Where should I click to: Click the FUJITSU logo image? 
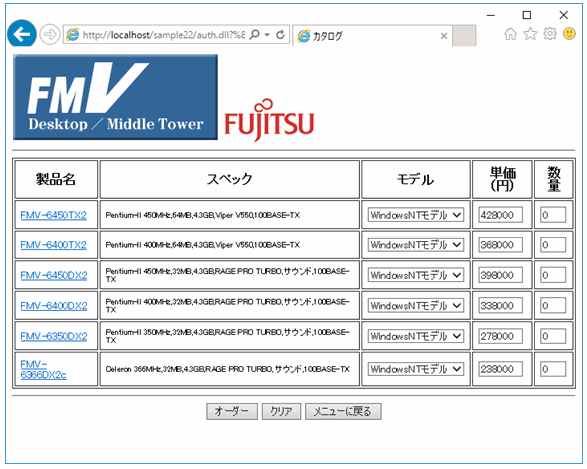coord(269,120)
